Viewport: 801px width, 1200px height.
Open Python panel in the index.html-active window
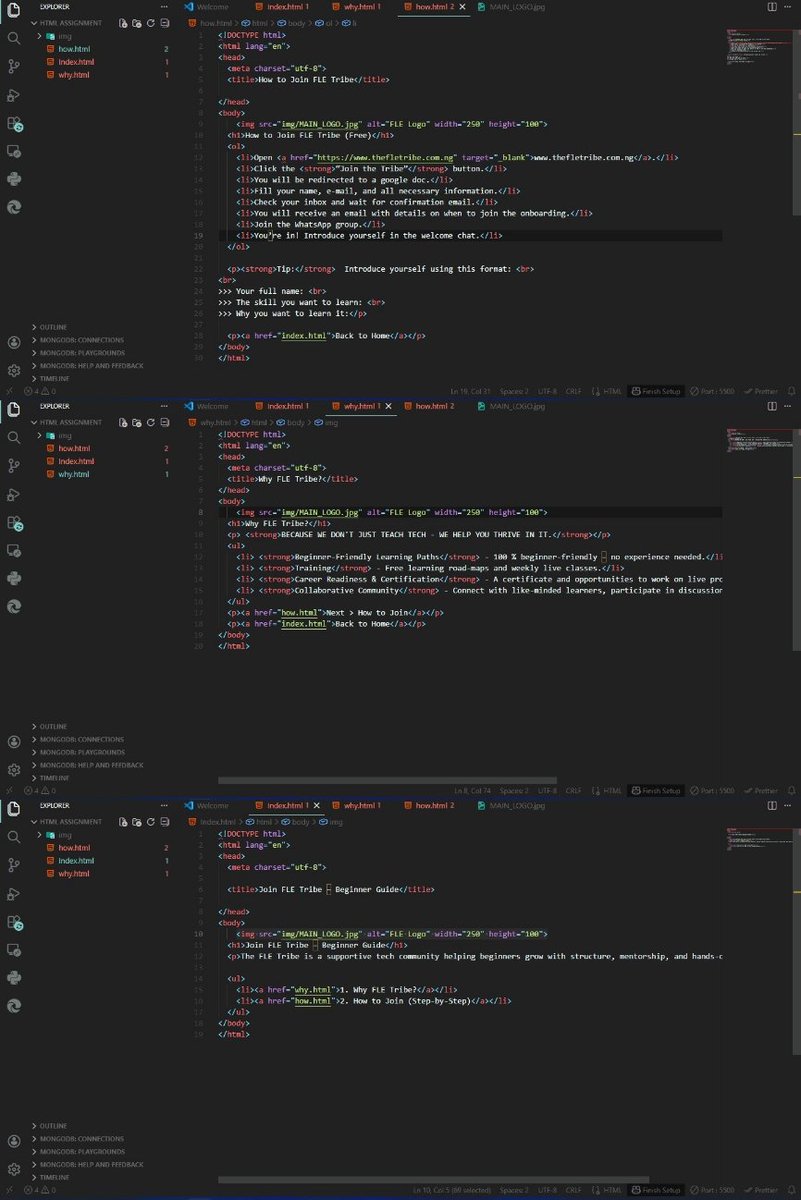tap(14, 978)
